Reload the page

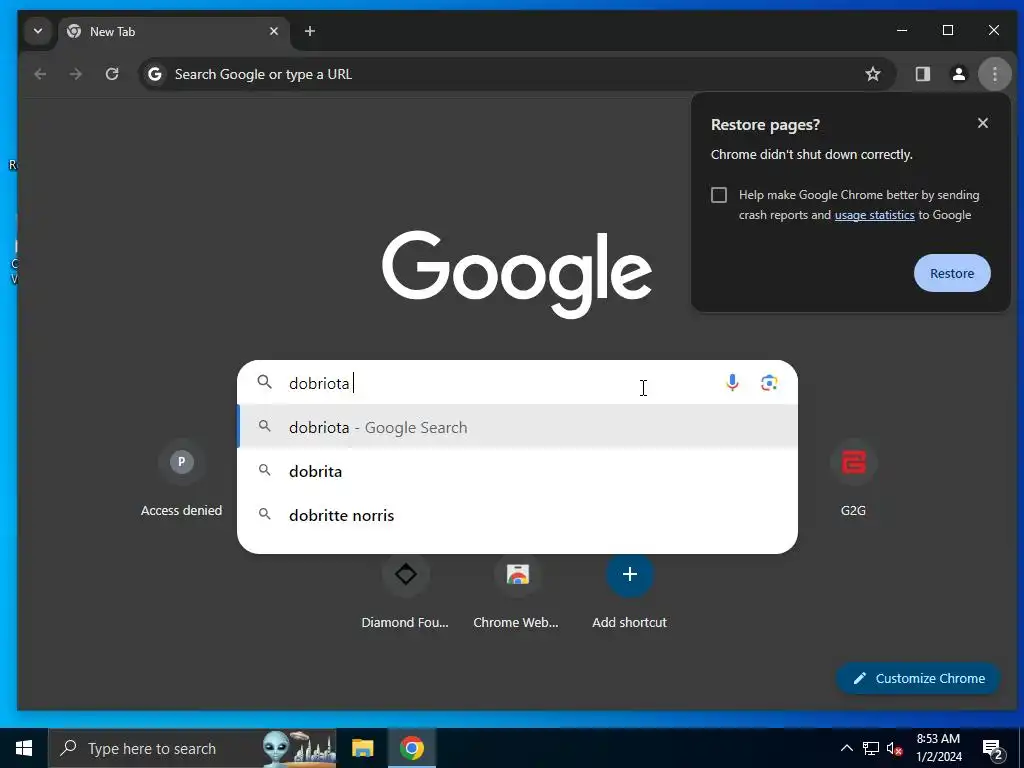(112, 74)
